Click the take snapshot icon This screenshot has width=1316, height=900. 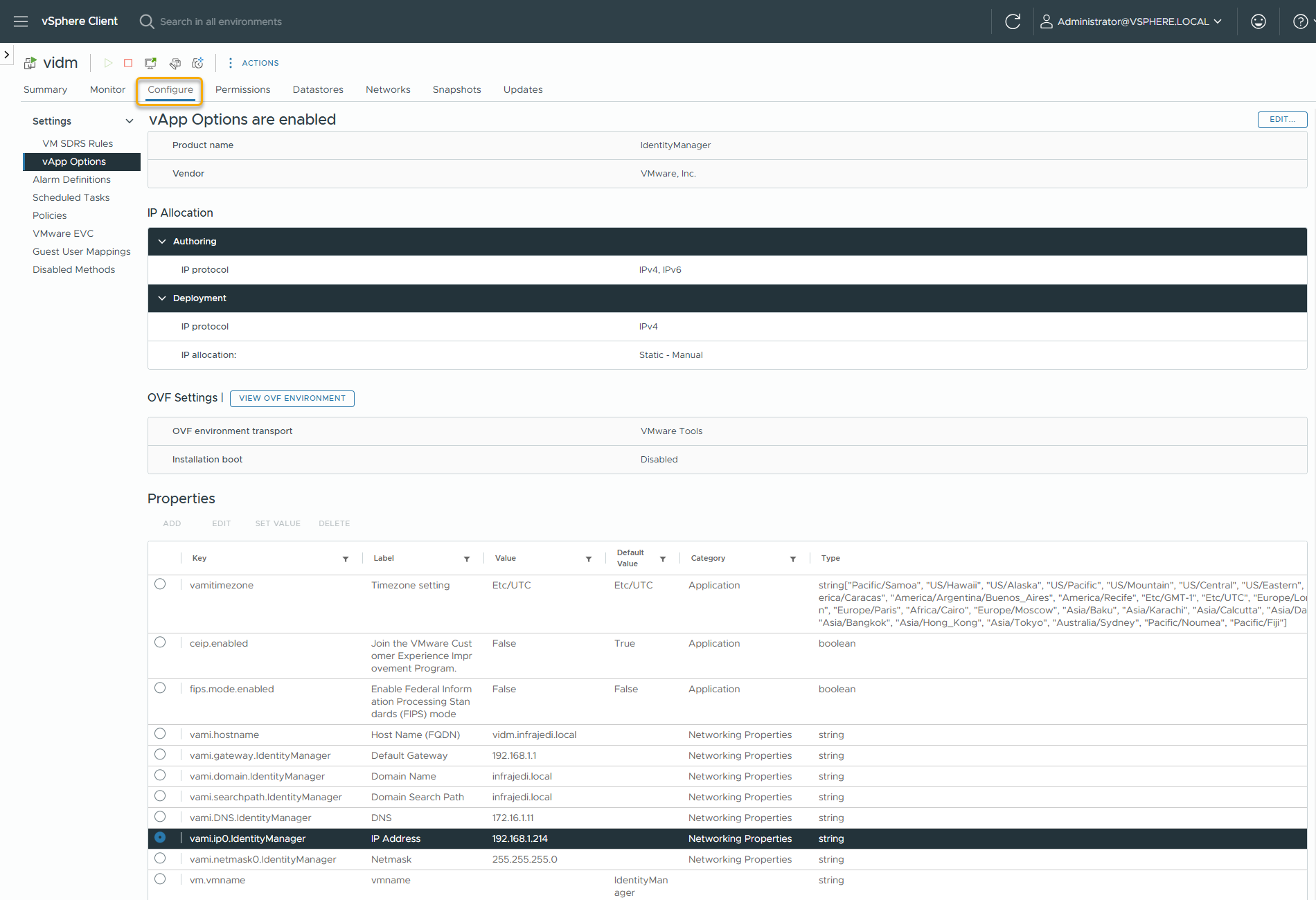pyautogui.click(x=198, y=63)
